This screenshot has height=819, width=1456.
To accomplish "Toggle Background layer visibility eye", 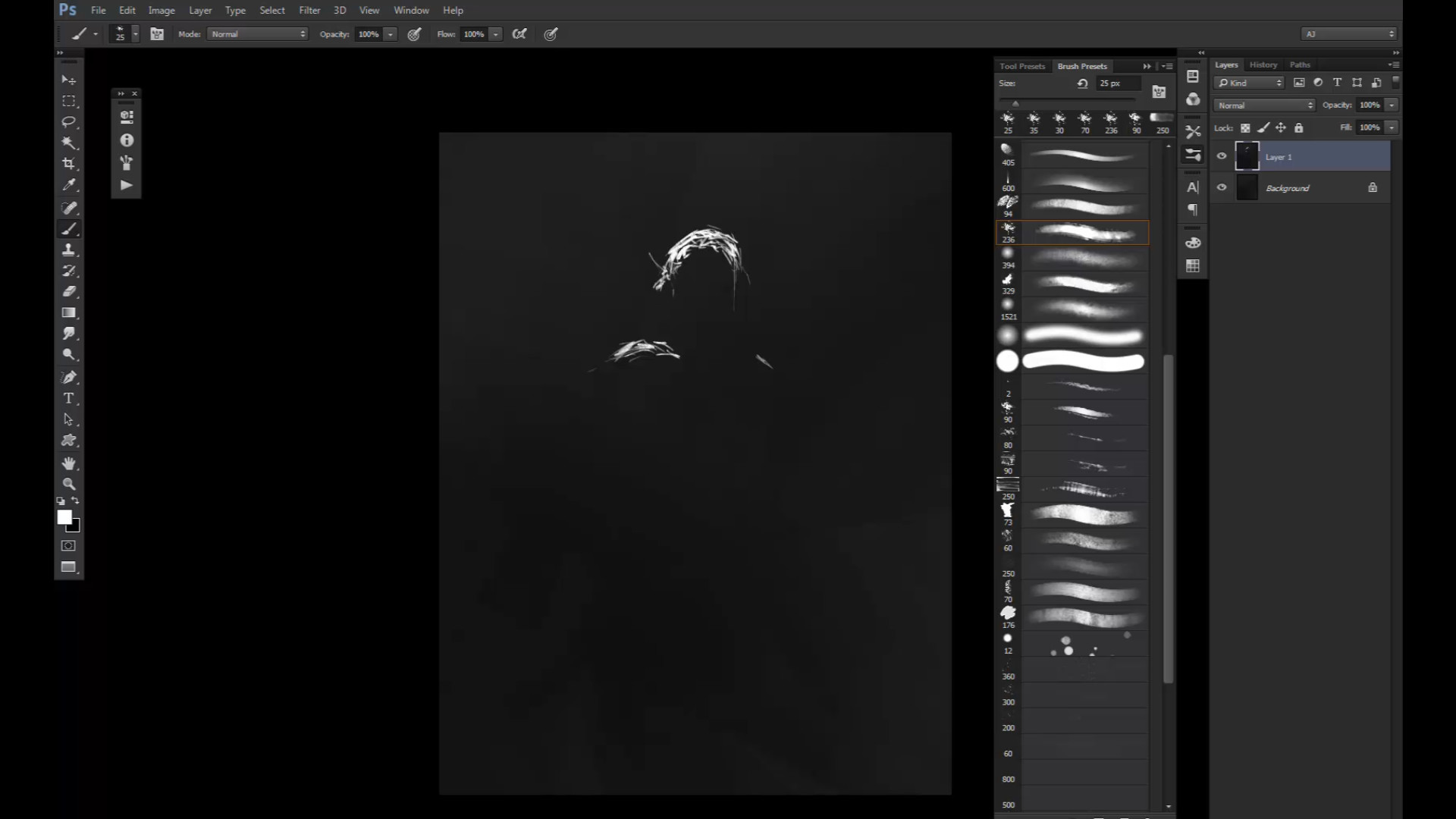I will click(x=1222, y=187).
